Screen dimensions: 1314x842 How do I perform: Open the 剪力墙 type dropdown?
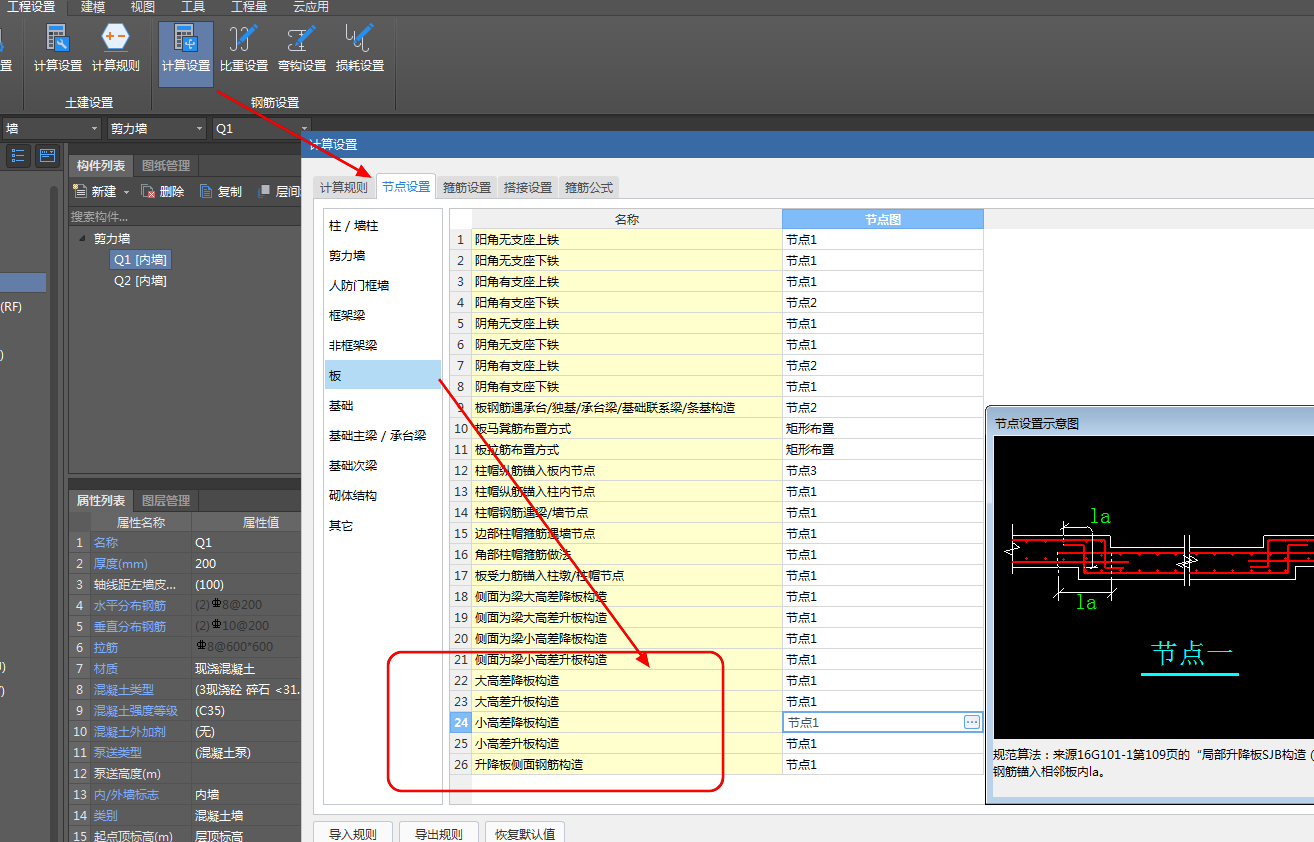click(157, 129)
